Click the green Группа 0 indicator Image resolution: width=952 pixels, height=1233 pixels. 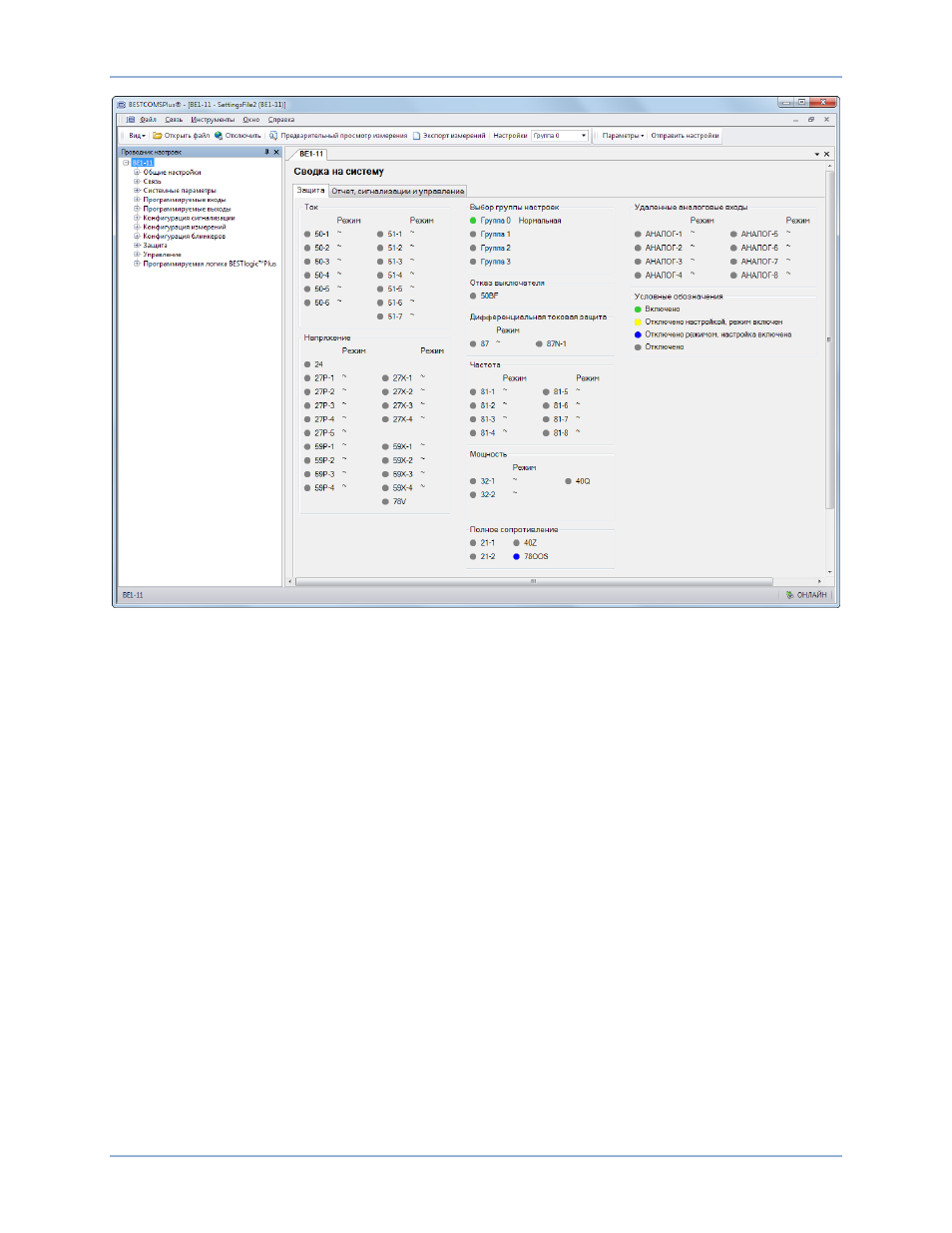(x=473, y=221)
